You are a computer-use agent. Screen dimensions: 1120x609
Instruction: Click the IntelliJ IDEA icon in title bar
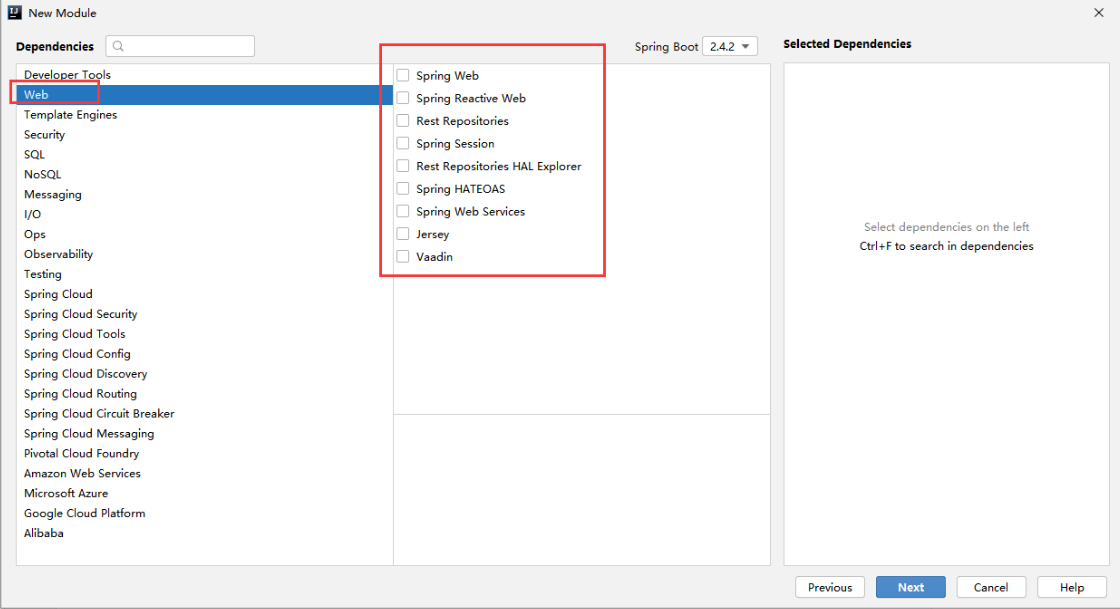14,13
